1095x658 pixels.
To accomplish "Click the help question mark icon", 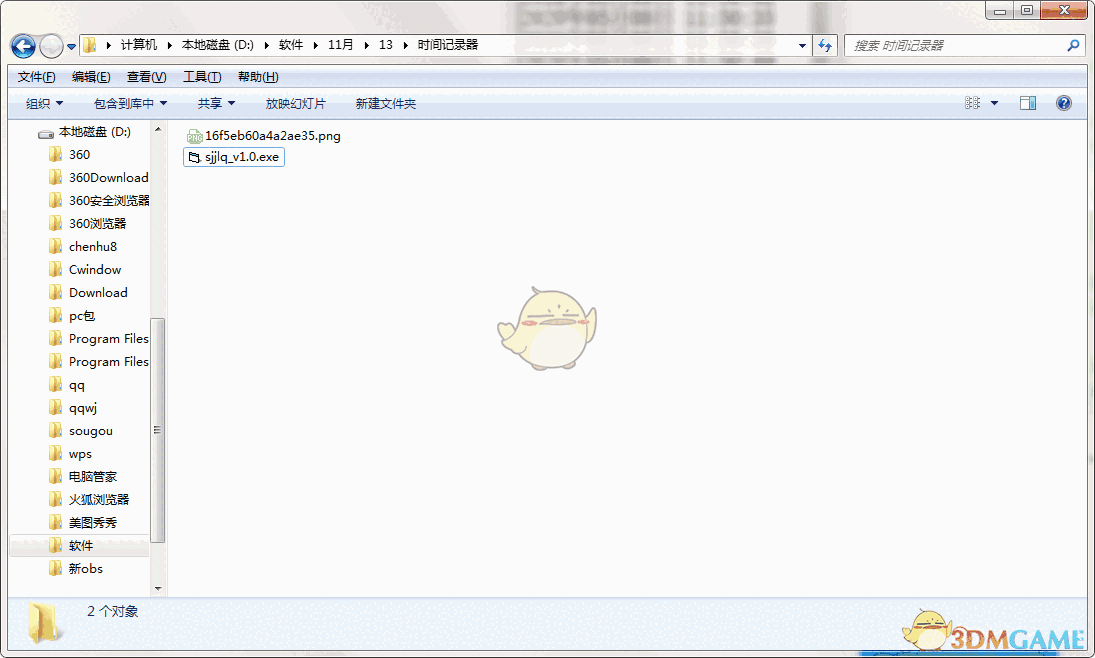I will pyautogui.click(x=1064, y=103).
